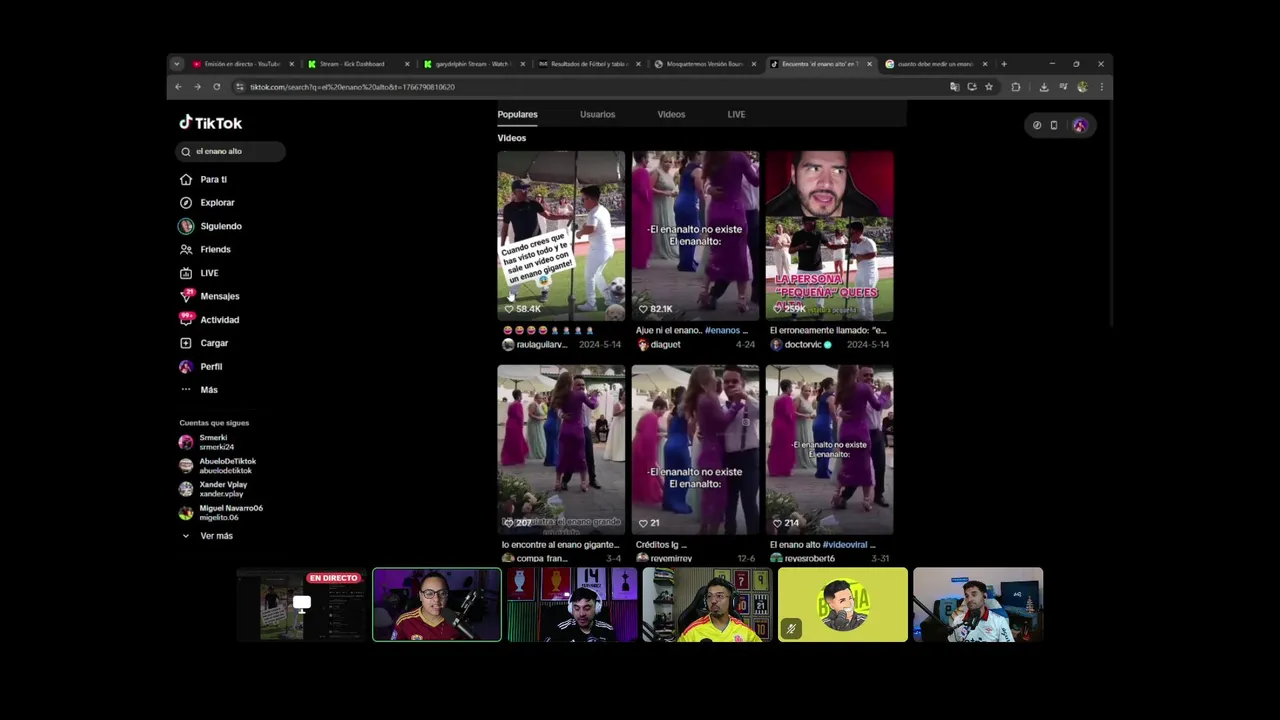This screenshot has width=1280, height=720.
Task: Open browser downloads icon
Action: pos(1044,87)
